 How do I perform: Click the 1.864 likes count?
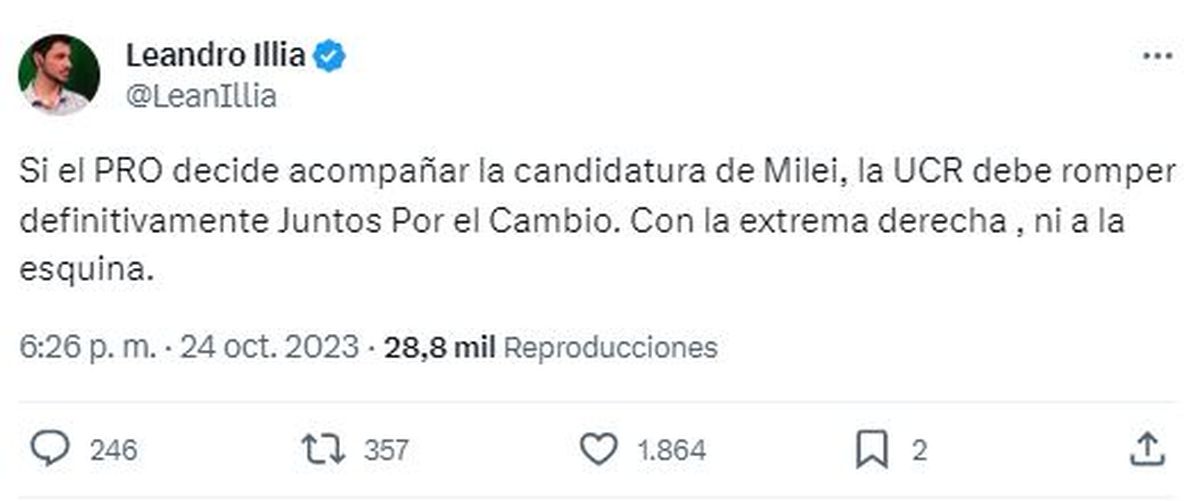(x=672, y=451)
